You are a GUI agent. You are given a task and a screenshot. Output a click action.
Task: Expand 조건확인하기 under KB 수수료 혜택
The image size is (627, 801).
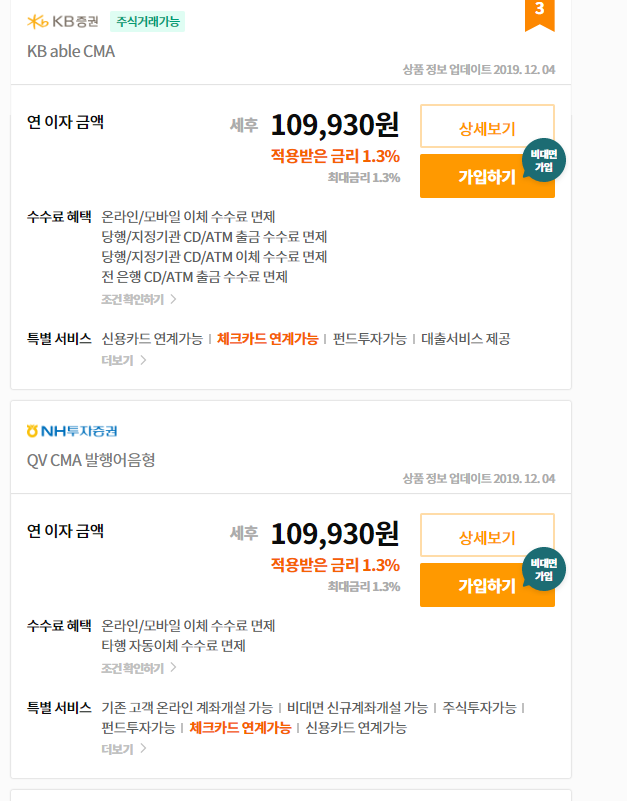click(x=138, y=299)
